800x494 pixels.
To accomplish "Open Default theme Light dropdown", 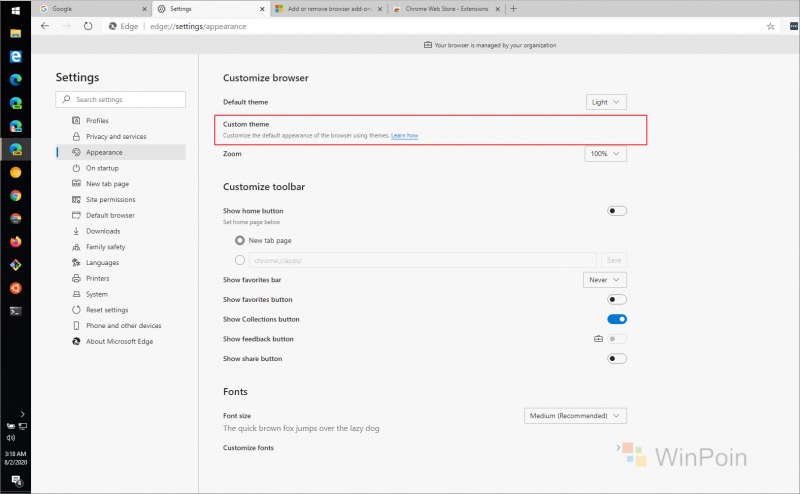I will pos(606,102).
